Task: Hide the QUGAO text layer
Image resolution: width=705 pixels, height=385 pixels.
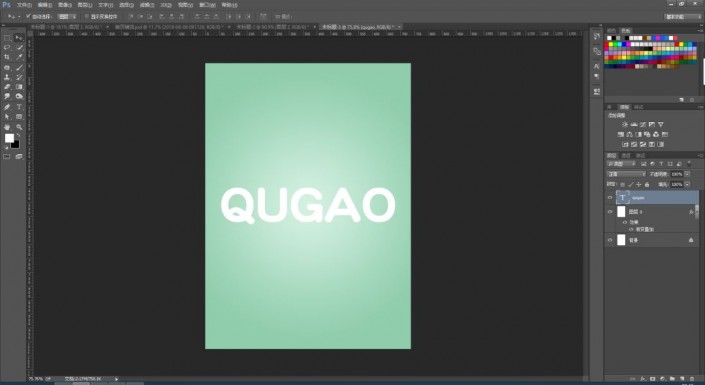Action: [x=610, y=197]
